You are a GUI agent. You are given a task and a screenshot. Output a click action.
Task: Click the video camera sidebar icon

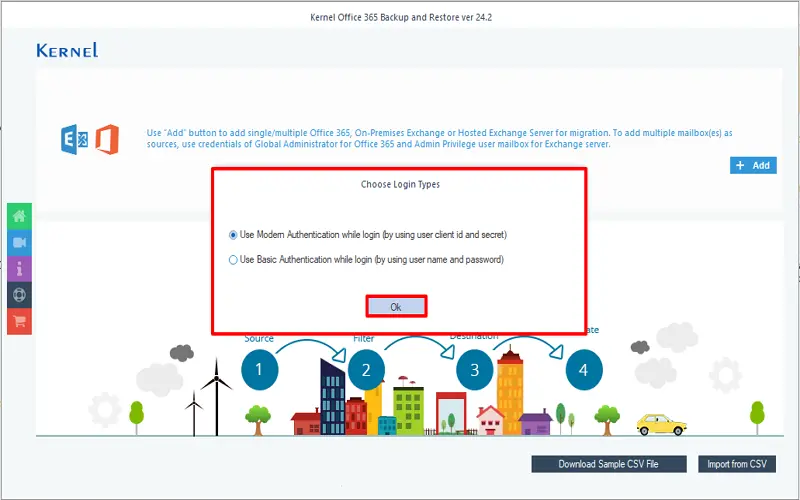[19, 242]
